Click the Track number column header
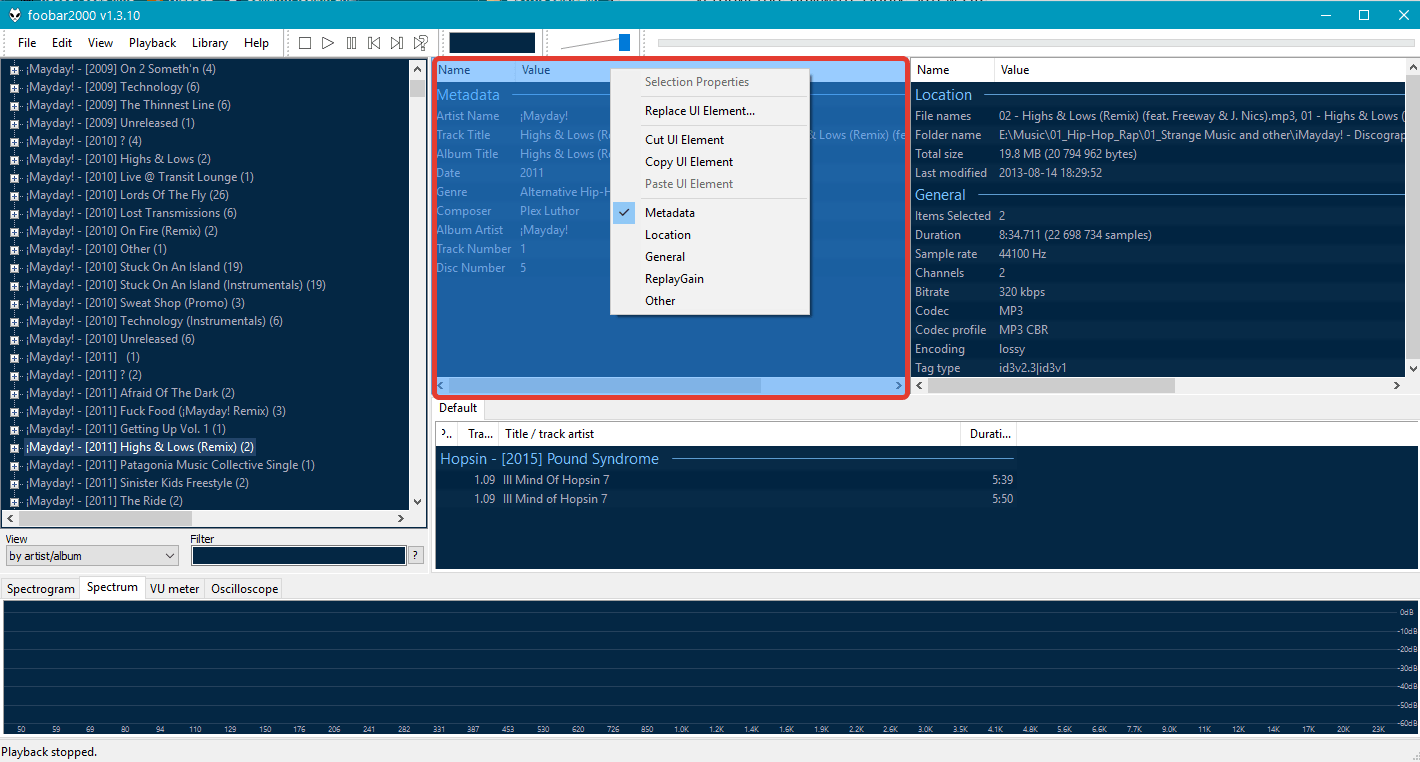 (480, 434)
